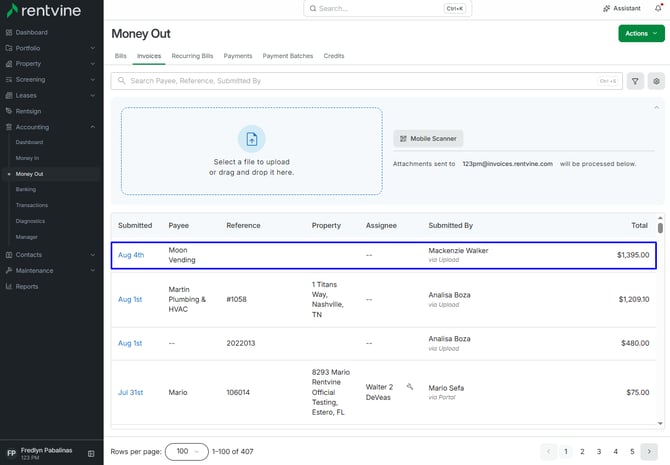Image resolution: width=670 pixels, height=465 pixels.
Task: Collapse the upload panel chevron
Action: tap(656, 108)
